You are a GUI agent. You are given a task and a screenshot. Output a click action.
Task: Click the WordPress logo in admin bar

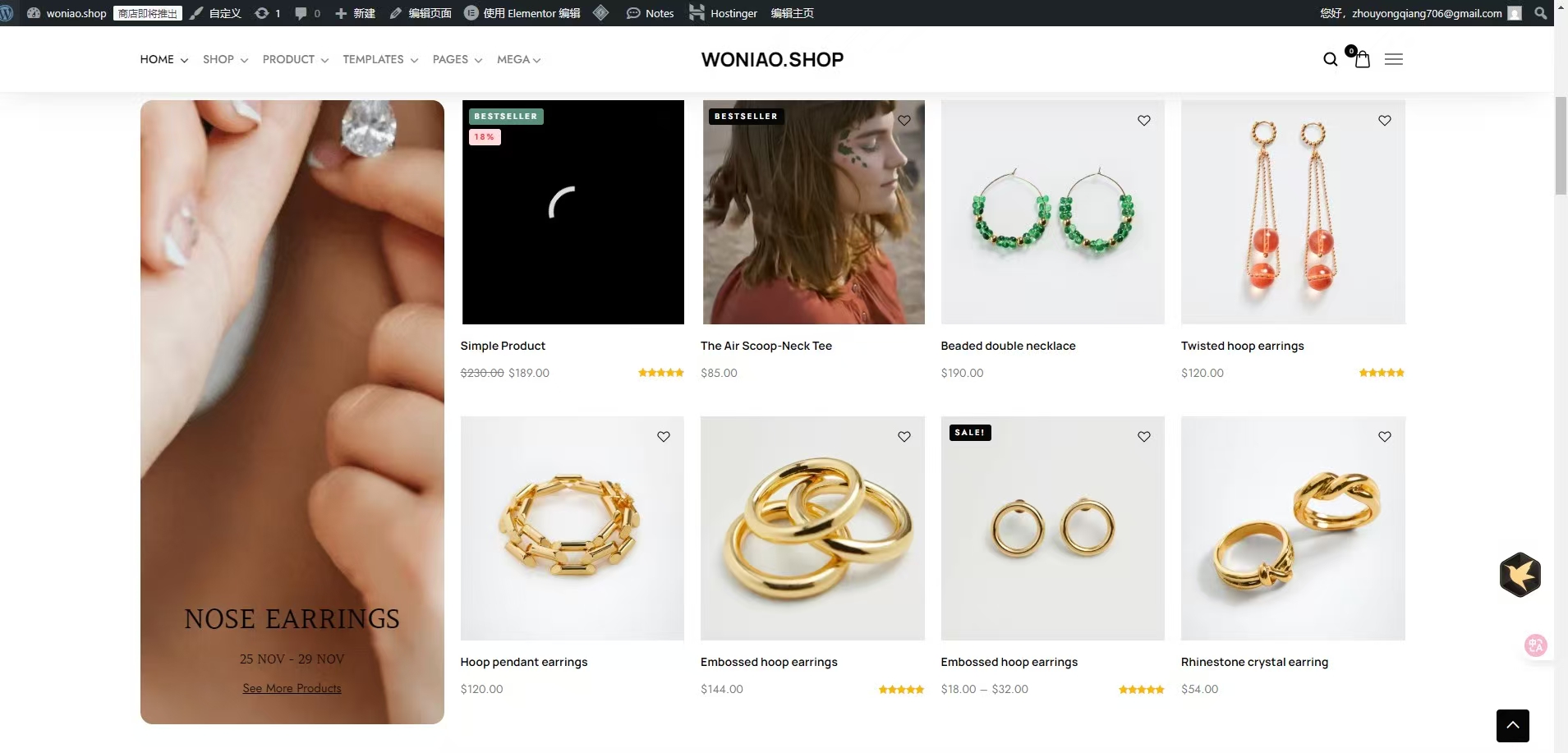[x=7, y=13]
